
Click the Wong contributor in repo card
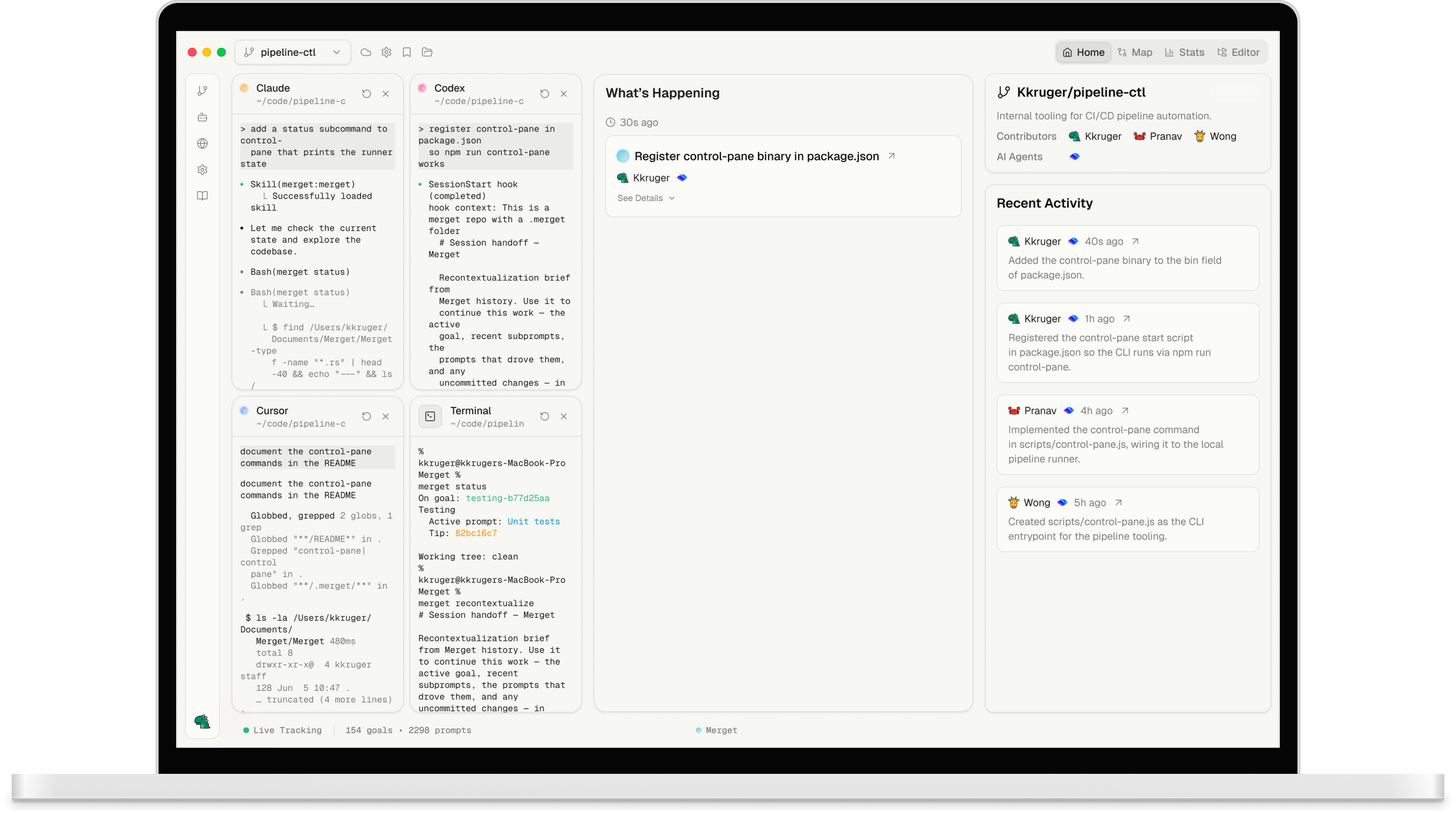pos(1215,136)
